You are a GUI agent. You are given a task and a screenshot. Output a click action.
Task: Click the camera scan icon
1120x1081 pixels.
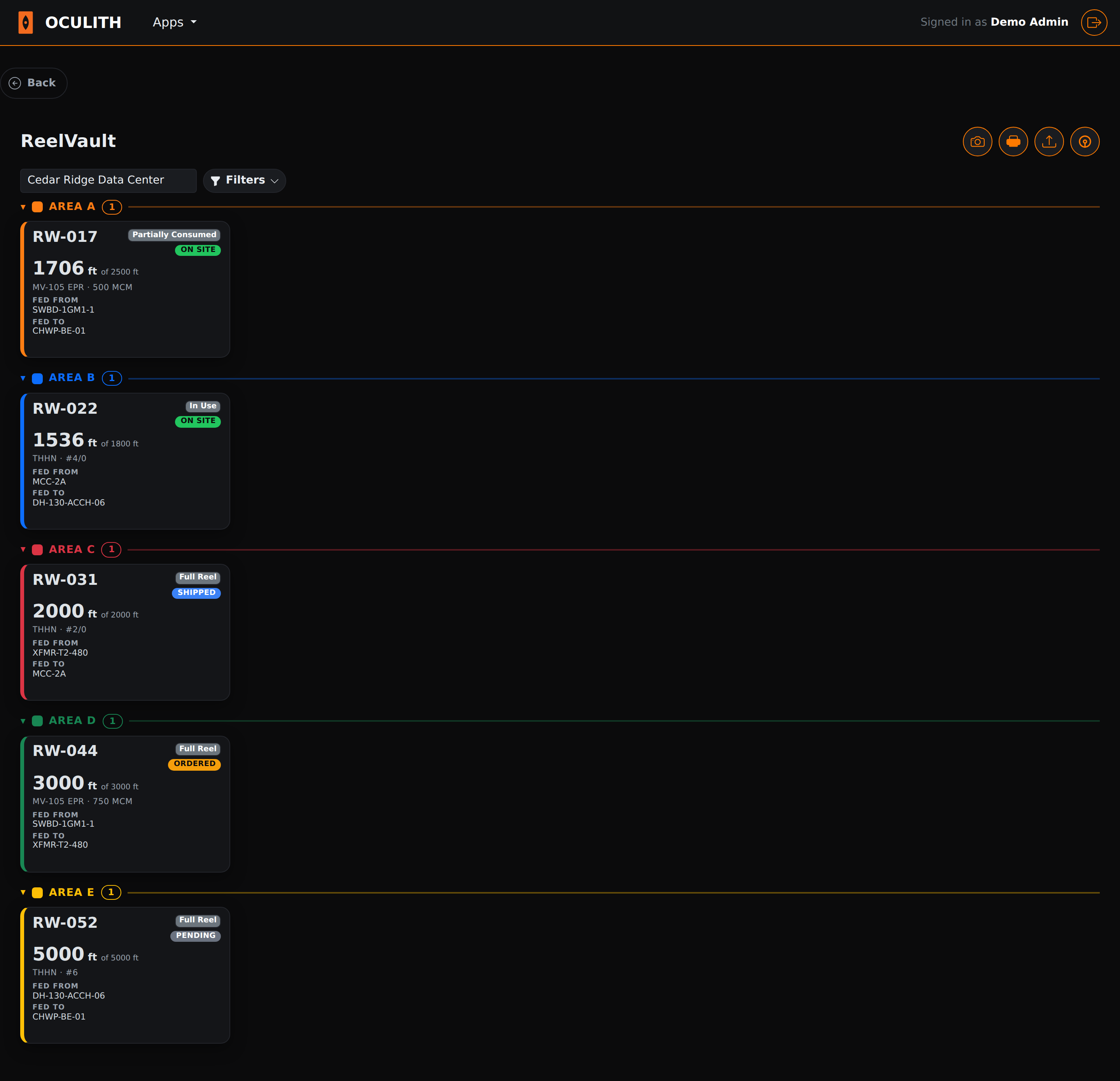(x=977, y=141)
